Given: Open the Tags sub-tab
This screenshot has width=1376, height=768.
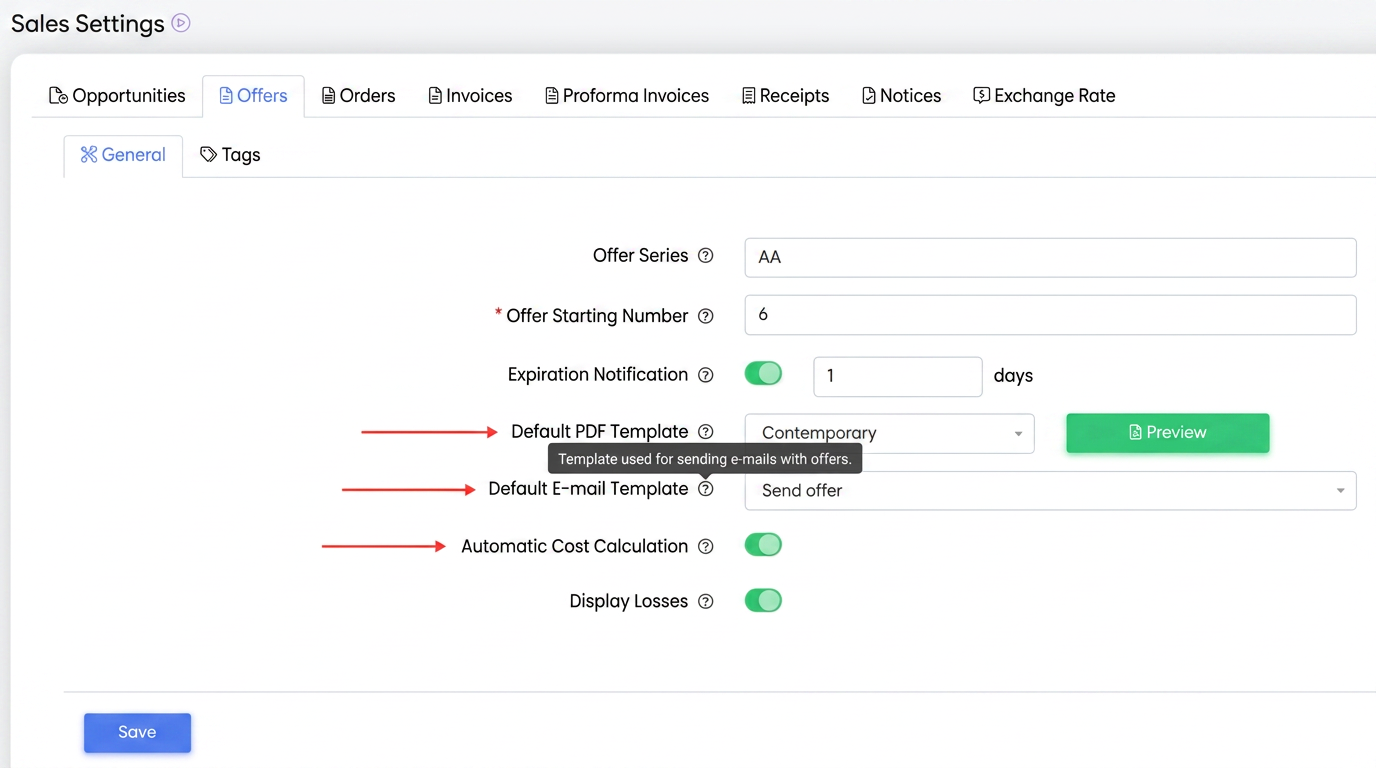Looking at the screenshot, I should tap(230, 155).
